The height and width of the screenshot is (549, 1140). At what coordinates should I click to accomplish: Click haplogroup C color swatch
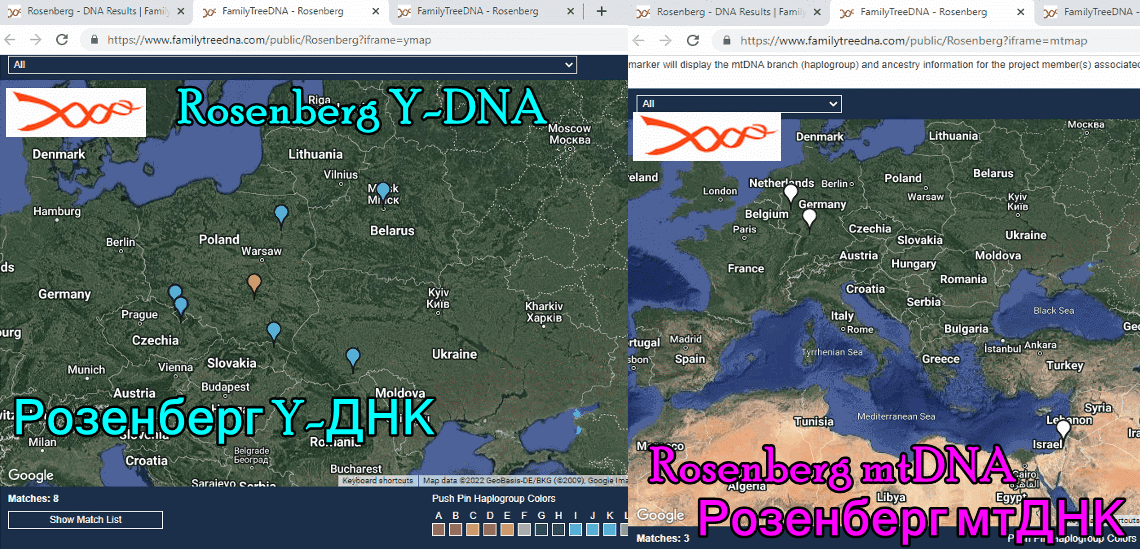click(473, 530)
